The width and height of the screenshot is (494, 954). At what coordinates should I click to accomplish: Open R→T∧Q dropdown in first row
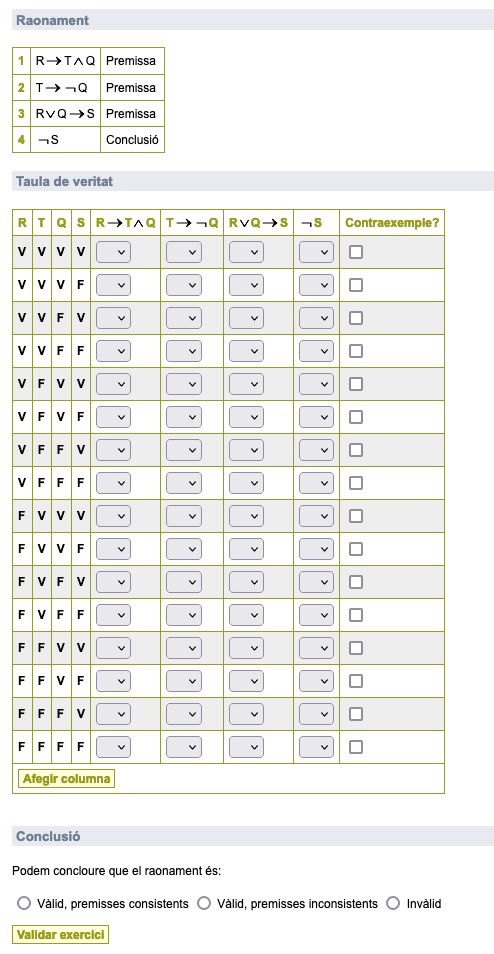pos(113,252)
